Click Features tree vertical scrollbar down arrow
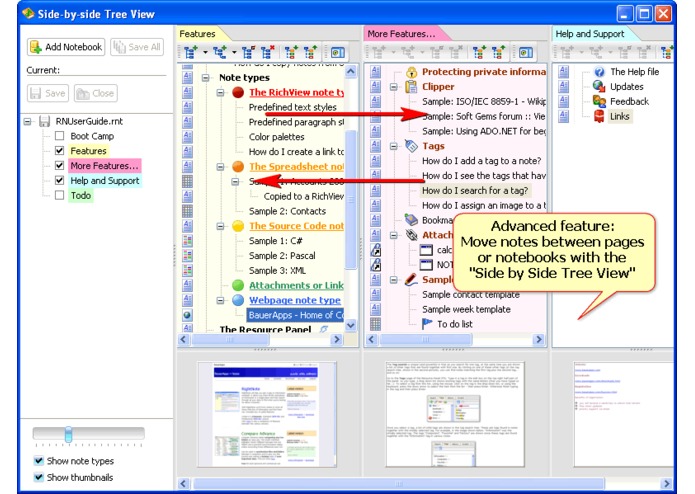Viewport: 695px width, 494px height. [351, 325]
